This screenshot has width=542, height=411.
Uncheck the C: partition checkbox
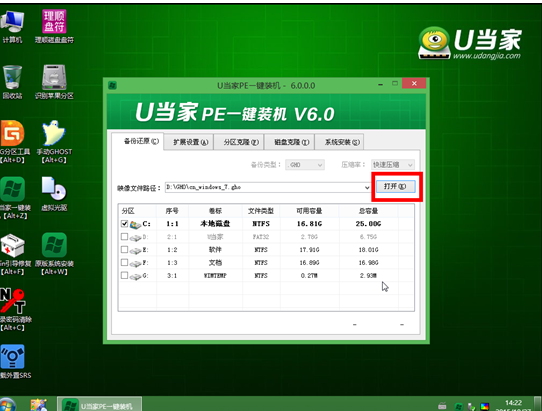pos(124,224)
